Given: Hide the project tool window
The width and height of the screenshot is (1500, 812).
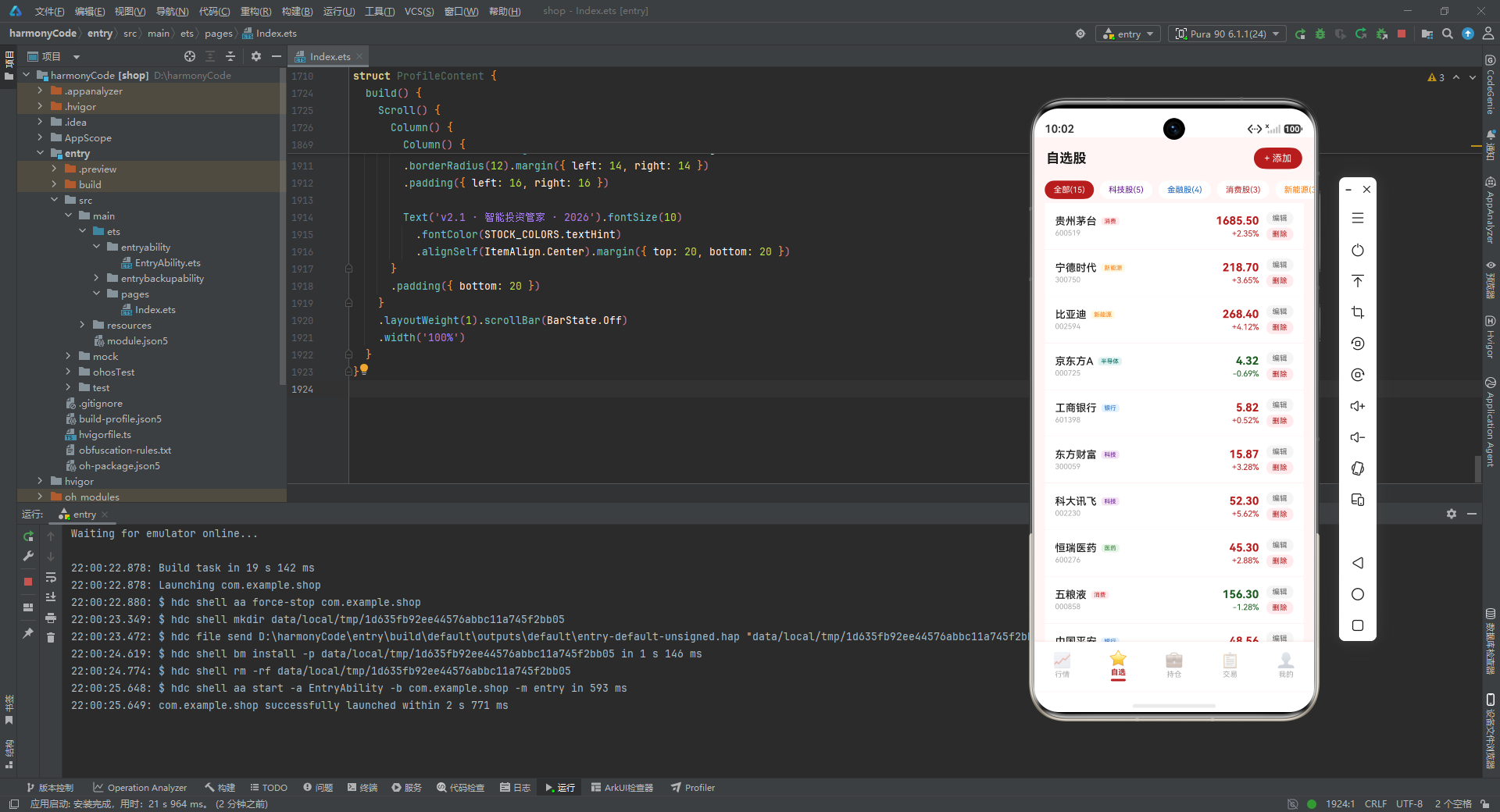Looking at the screenshot, I should coord(276,56).
